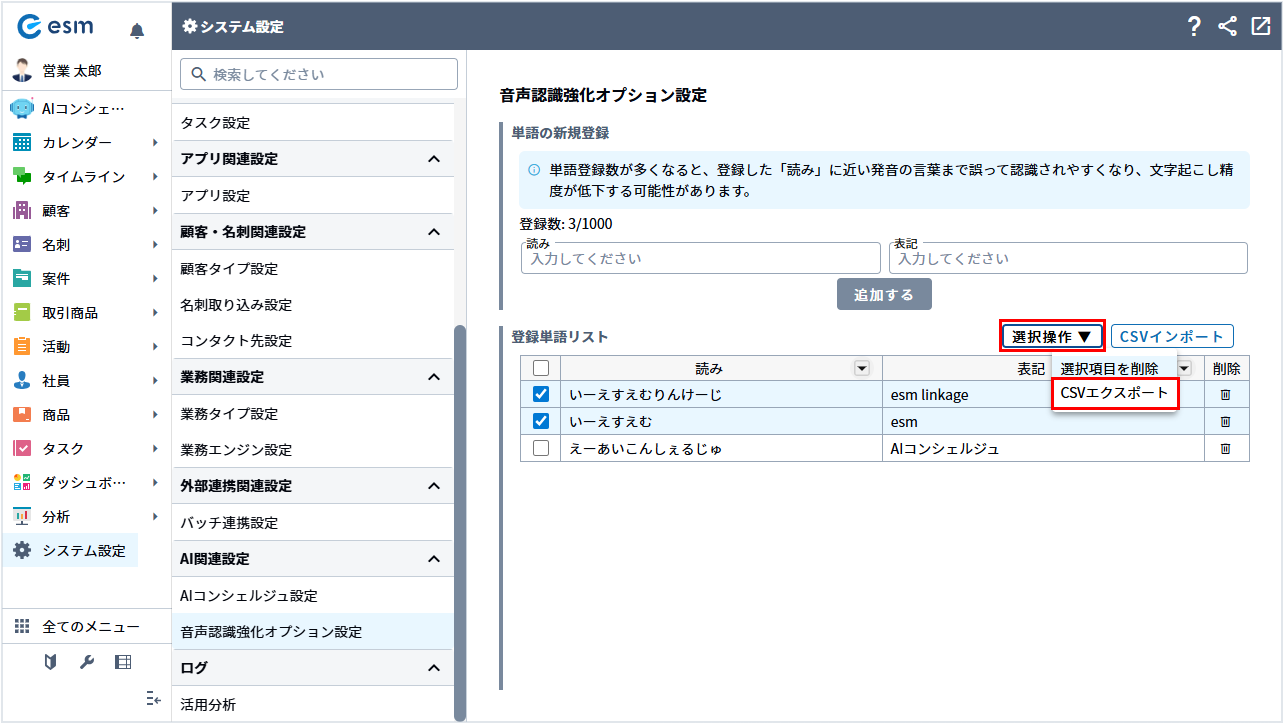Image resolution: width=1284 pixels, height=724 pixels.
Task: Open the 読み column filter dropdown
Action: 861,368
